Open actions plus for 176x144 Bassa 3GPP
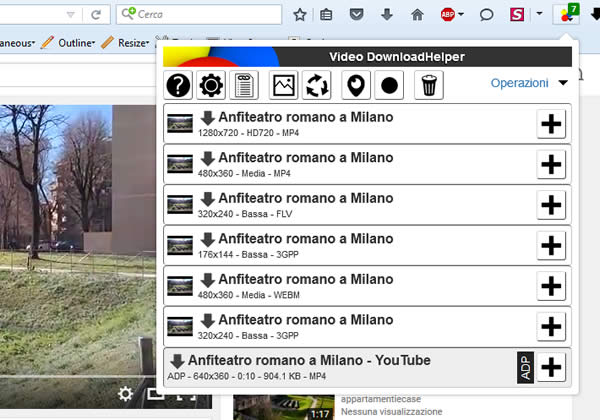The height and width of the screenshot is (420, 600). 551,246
